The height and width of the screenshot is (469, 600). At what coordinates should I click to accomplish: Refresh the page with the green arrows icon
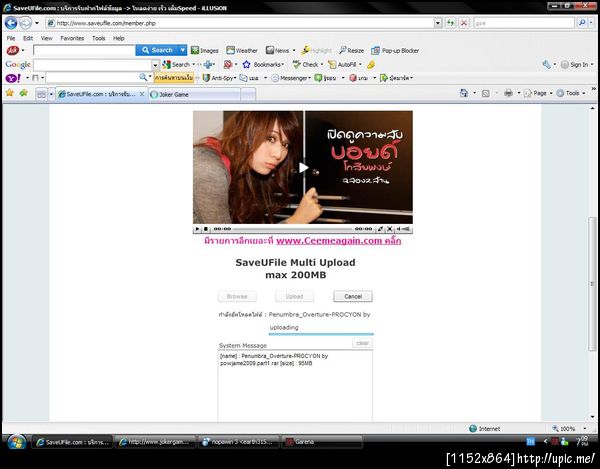pos(451,23)
